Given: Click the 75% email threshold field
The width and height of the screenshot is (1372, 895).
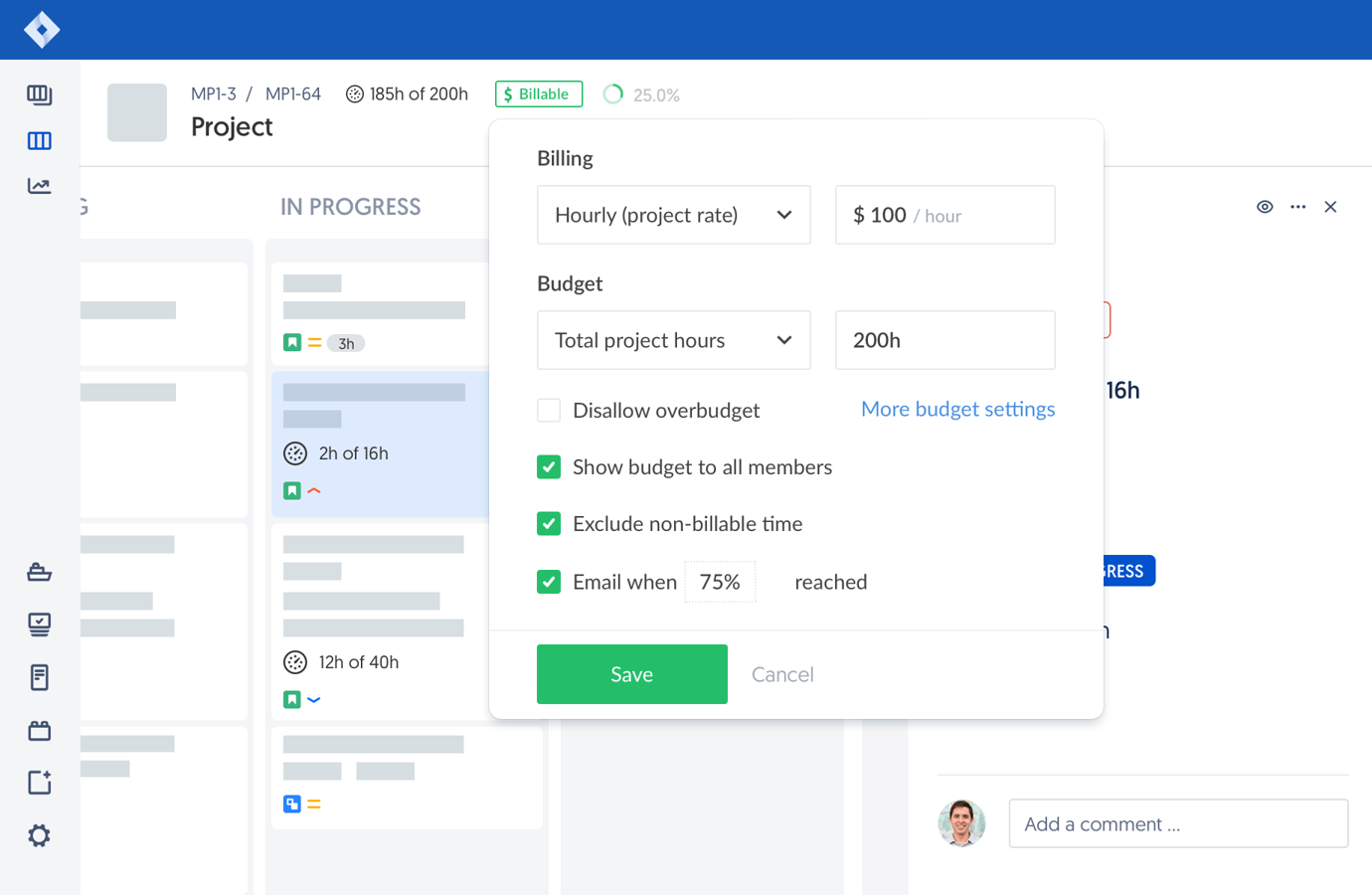Looking at the screenshot, I should click(x=720, y=582).
